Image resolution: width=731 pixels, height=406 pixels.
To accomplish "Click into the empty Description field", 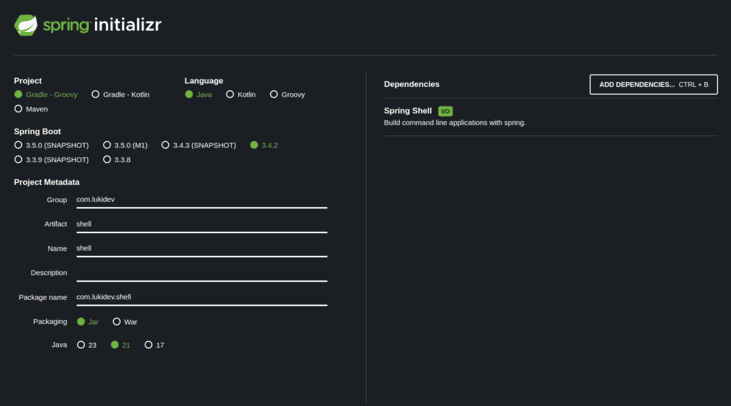I will pos(200,273).
